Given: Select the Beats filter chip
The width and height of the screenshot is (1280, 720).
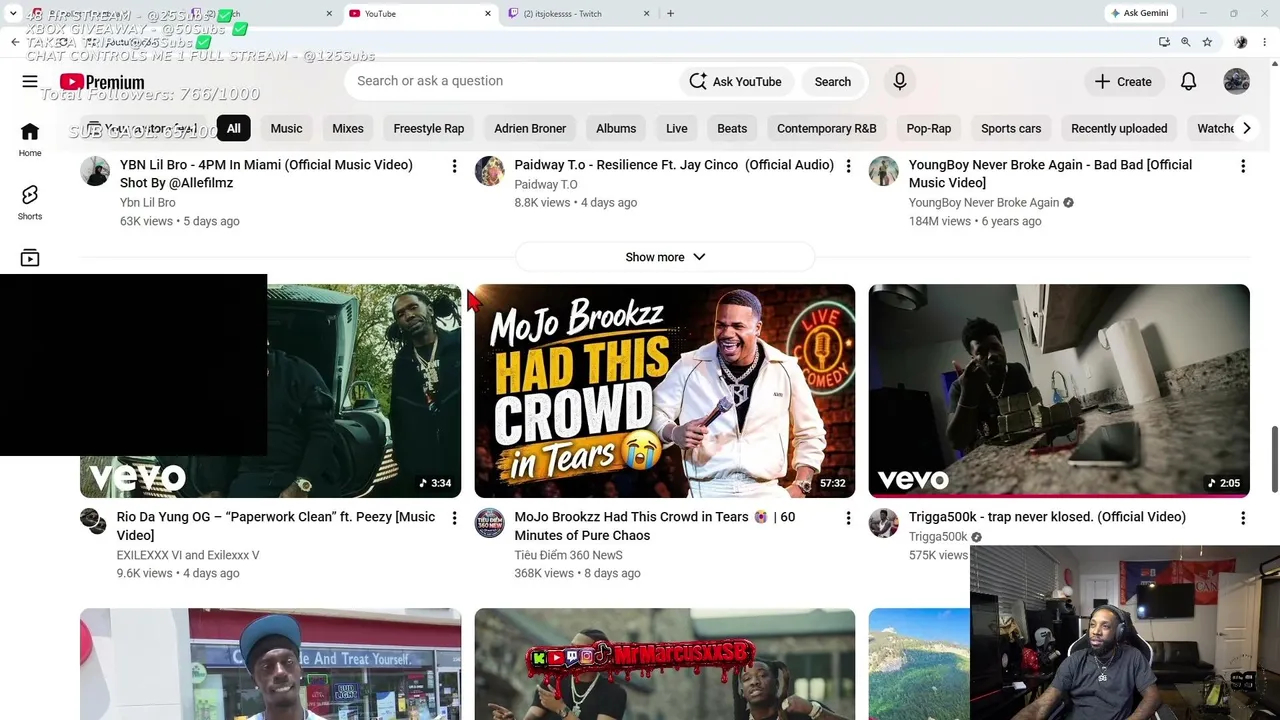Looking at the screenshot, I should click(732, 128).
